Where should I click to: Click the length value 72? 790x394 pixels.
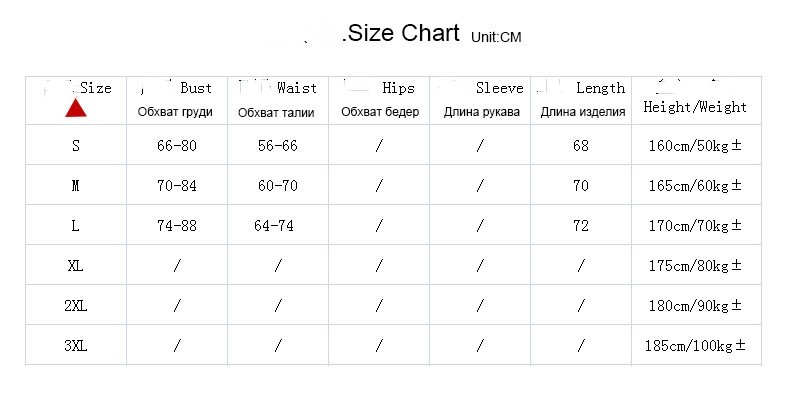(x=581, y=226)
